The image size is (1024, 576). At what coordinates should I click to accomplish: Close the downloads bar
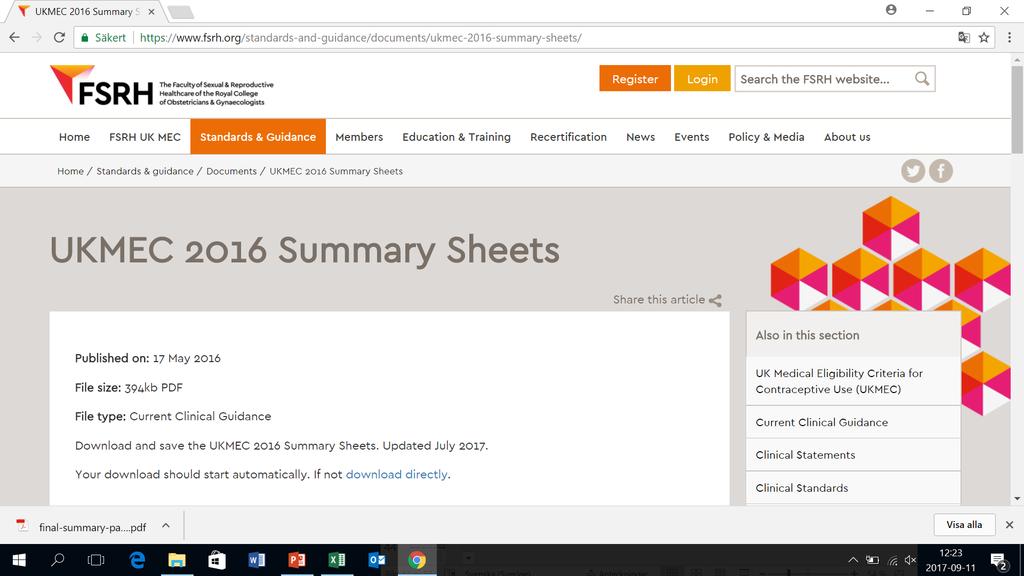click(x=1009, y=524)
